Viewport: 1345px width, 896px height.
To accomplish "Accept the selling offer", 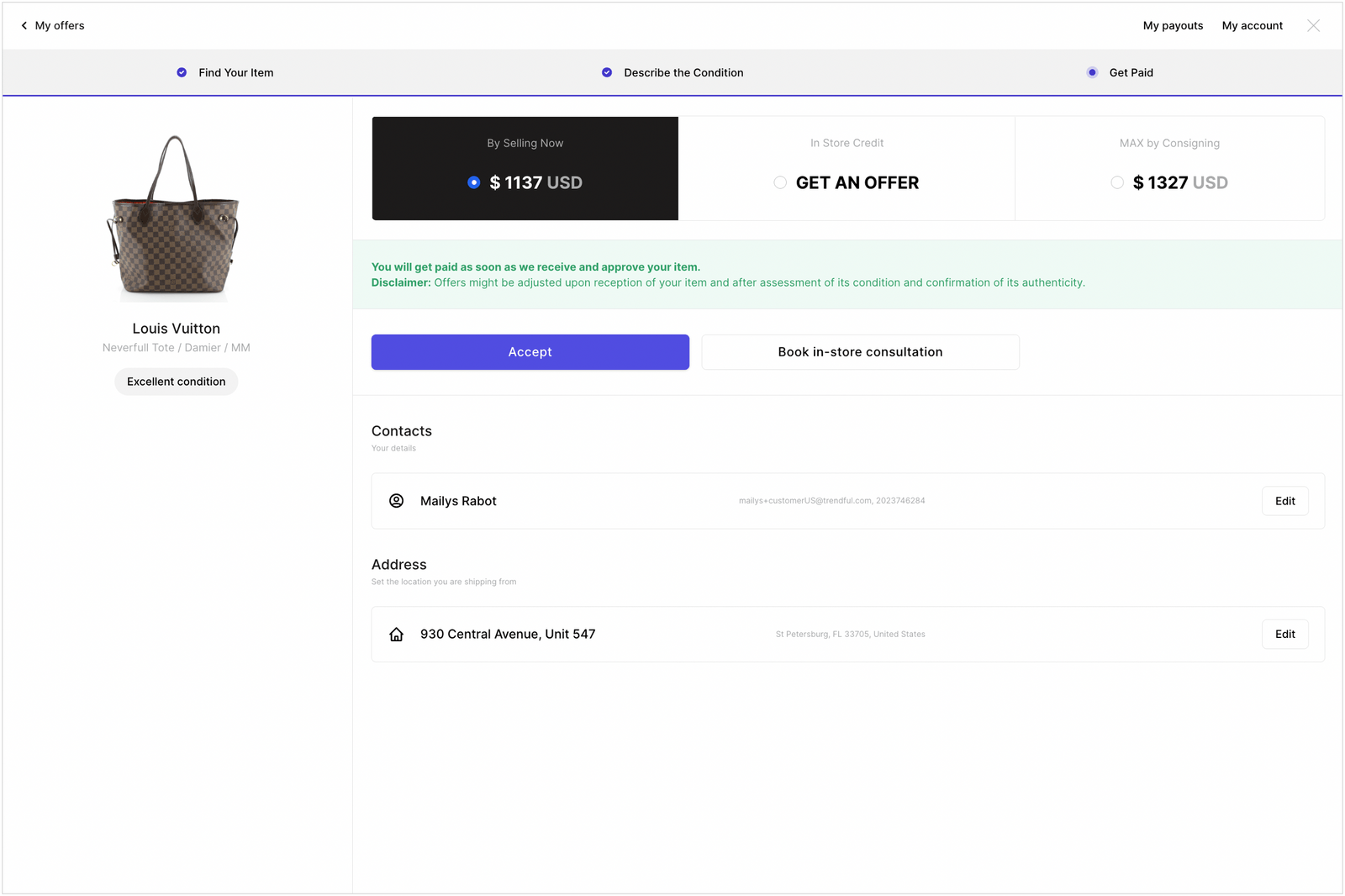I will (530, 351).
